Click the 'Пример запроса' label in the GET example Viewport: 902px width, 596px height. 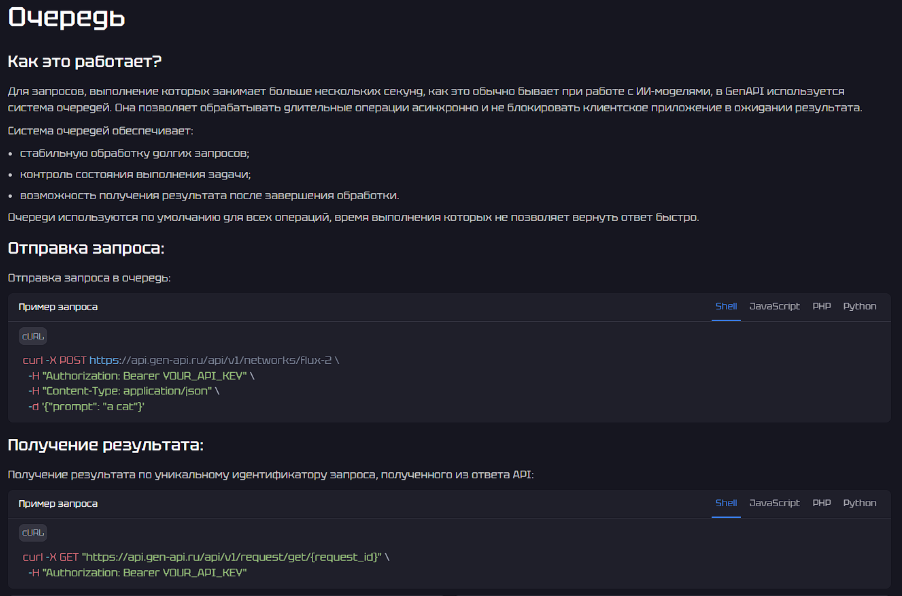tap(58, 504)
